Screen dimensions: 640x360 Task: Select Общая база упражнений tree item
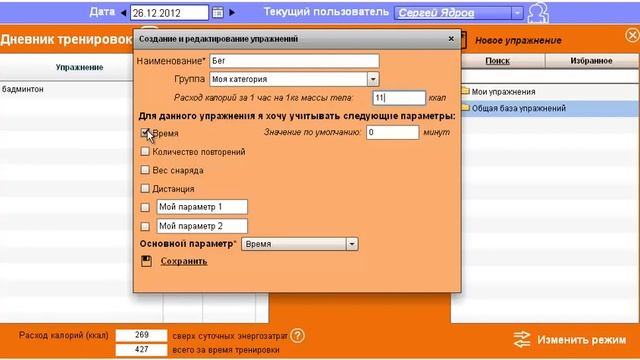tap(519, 108)
